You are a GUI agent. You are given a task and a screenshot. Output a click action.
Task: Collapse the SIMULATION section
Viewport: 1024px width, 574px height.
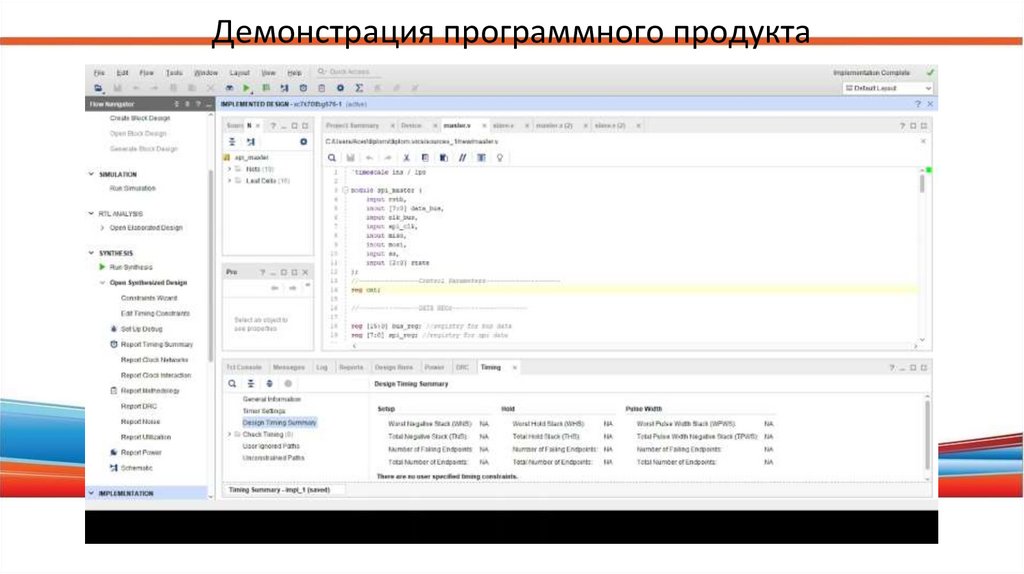click(91, 174)
